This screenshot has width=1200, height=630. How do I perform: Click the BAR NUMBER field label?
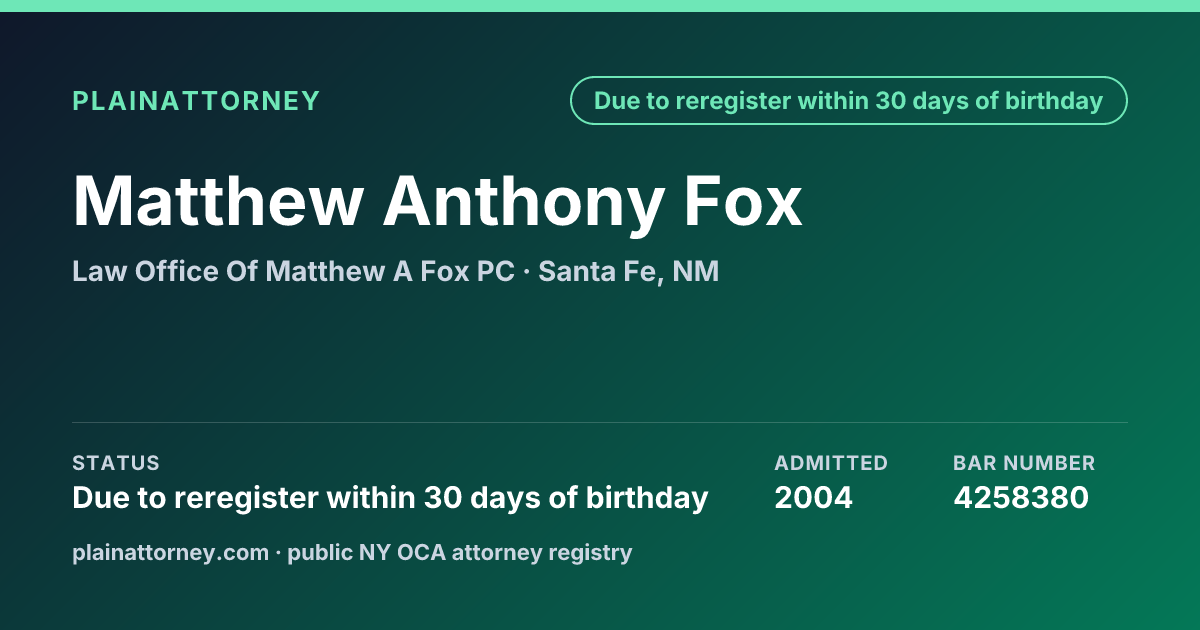[1024, 463]
